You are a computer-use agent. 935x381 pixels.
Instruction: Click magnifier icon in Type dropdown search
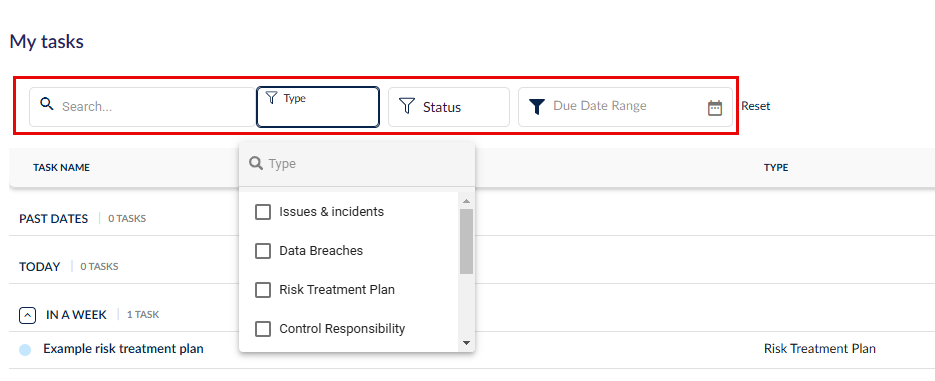pyautogui.click(x=256, y=163)
